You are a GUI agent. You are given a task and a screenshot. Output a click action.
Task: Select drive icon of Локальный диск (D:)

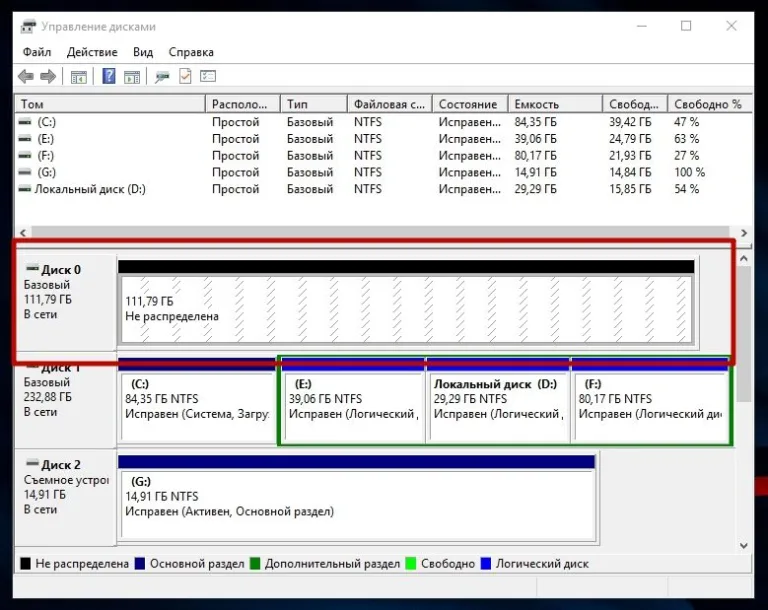click(24, 189)
